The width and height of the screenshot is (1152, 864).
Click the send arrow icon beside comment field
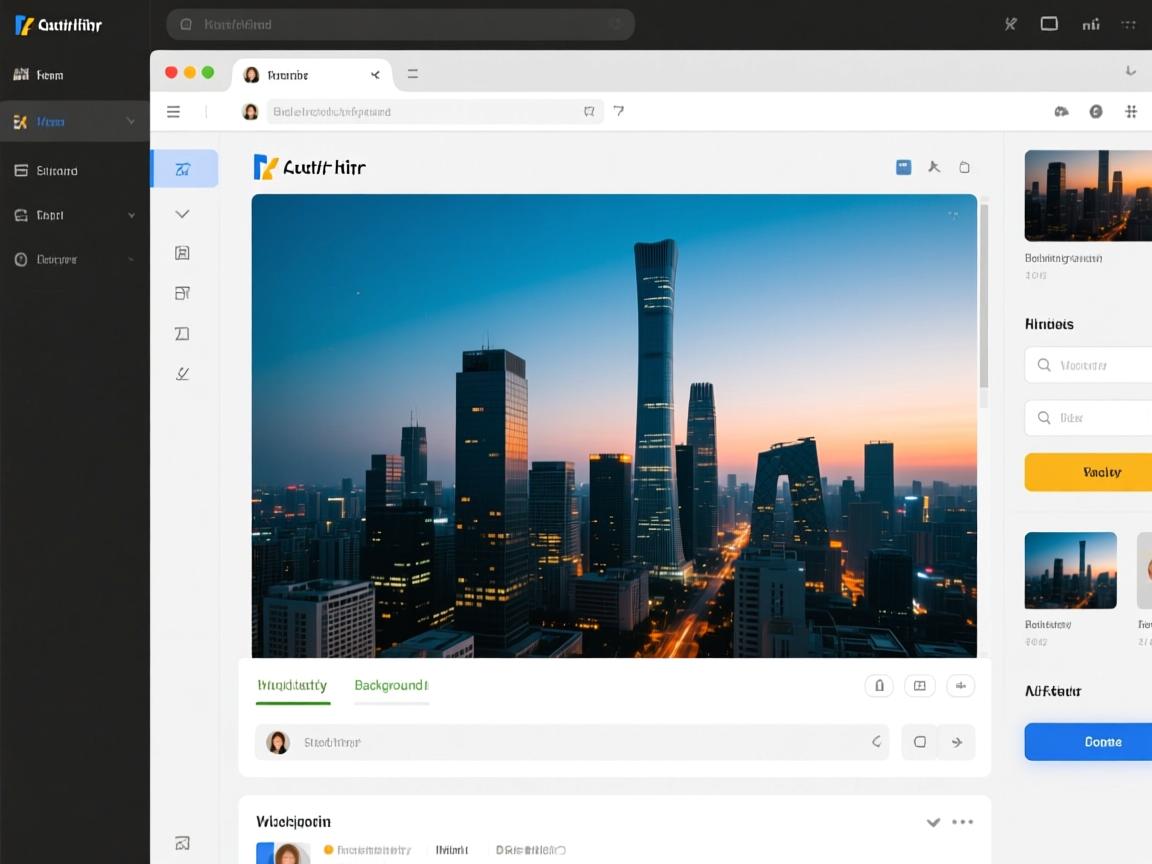point(956,742)
